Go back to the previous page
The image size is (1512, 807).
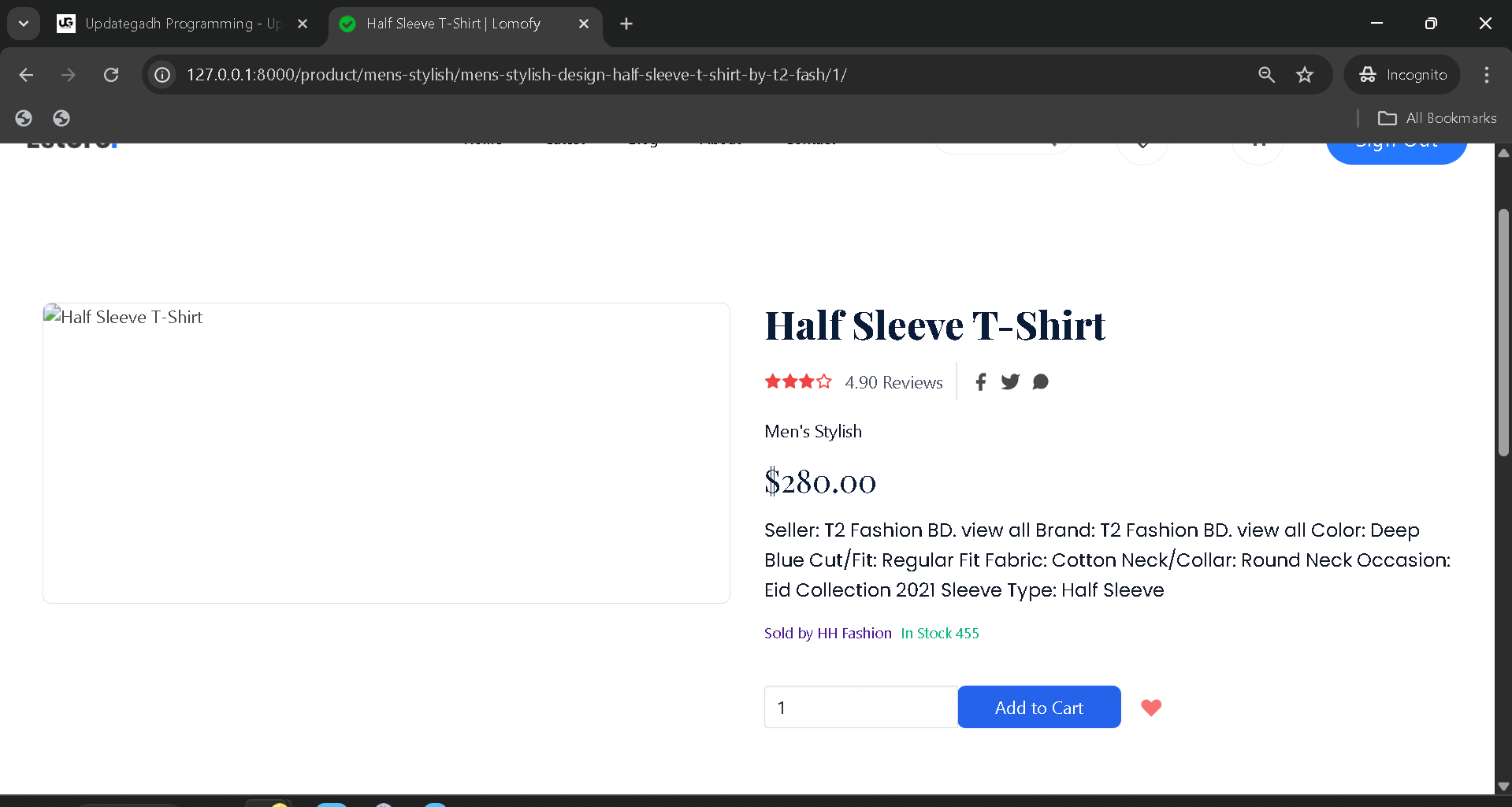click(26, 74)
